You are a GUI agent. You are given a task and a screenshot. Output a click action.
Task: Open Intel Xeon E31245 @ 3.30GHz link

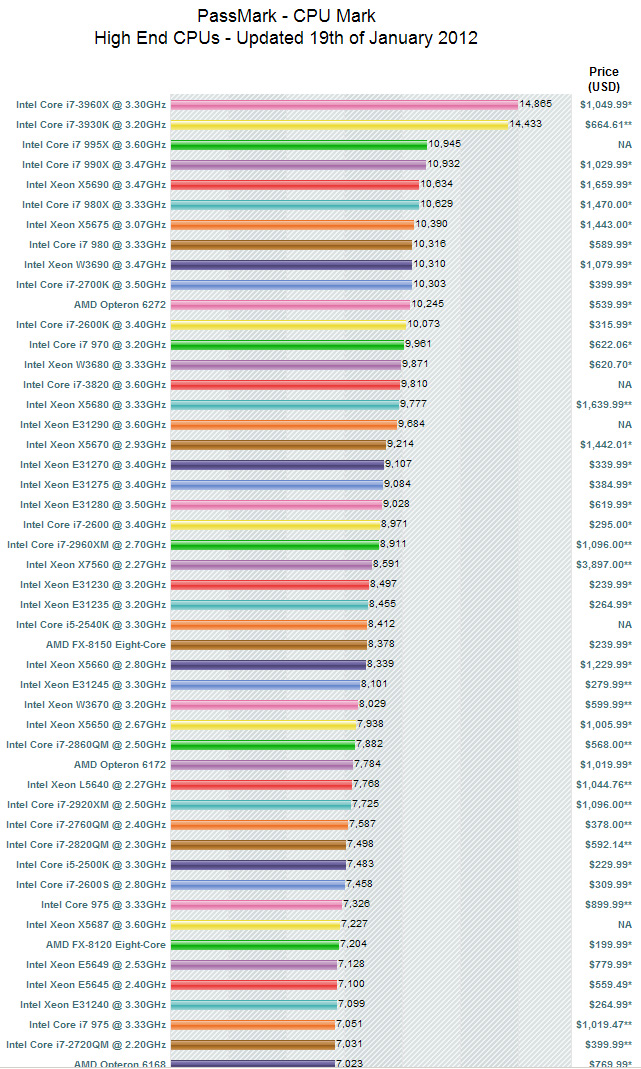[93, 684]
